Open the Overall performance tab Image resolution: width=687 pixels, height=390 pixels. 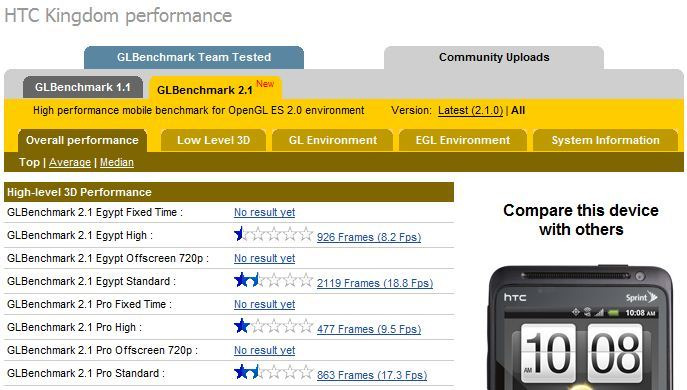point(82,140)
